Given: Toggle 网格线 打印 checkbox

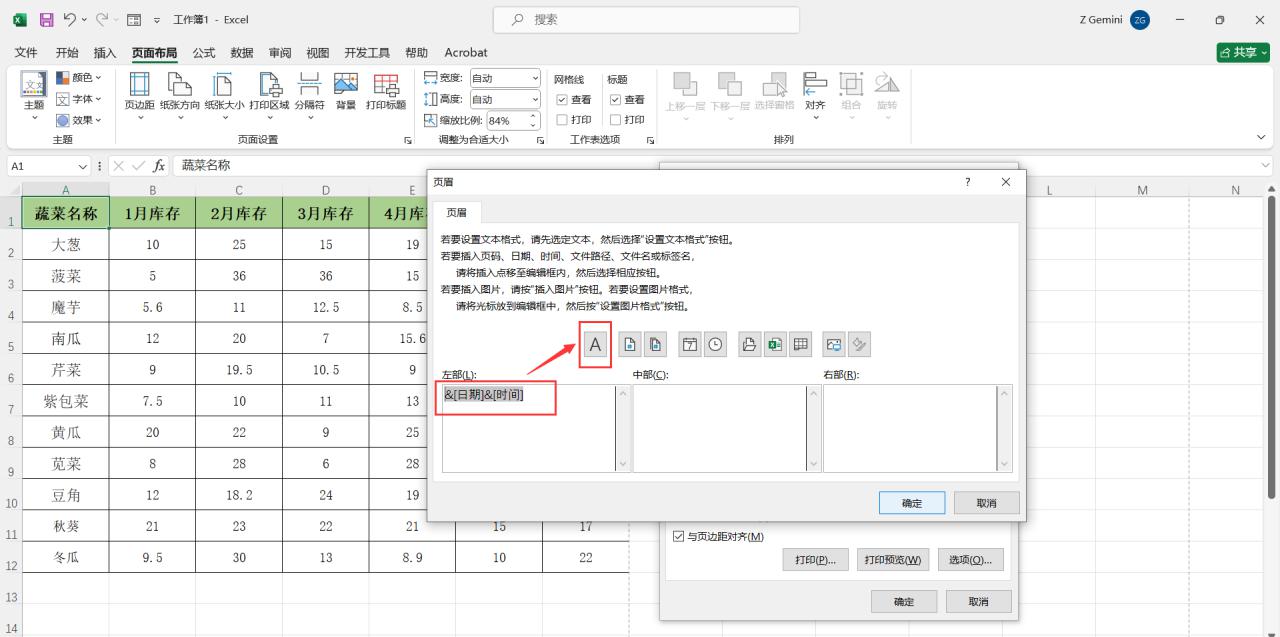Looking at the screenshot, I should [562, 120].
